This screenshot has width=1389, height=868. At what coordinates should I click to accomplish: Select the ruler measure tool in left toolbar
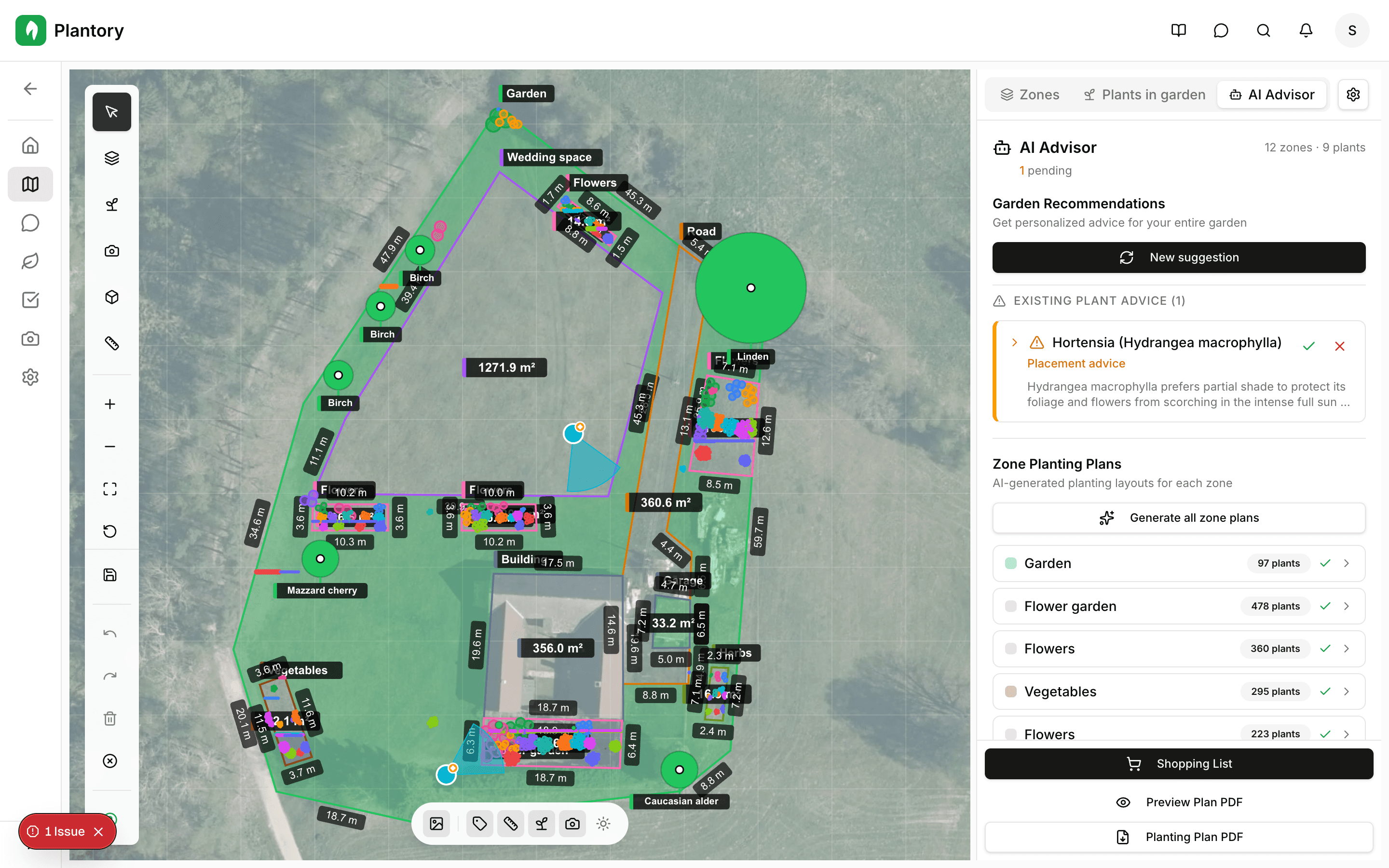111,343
